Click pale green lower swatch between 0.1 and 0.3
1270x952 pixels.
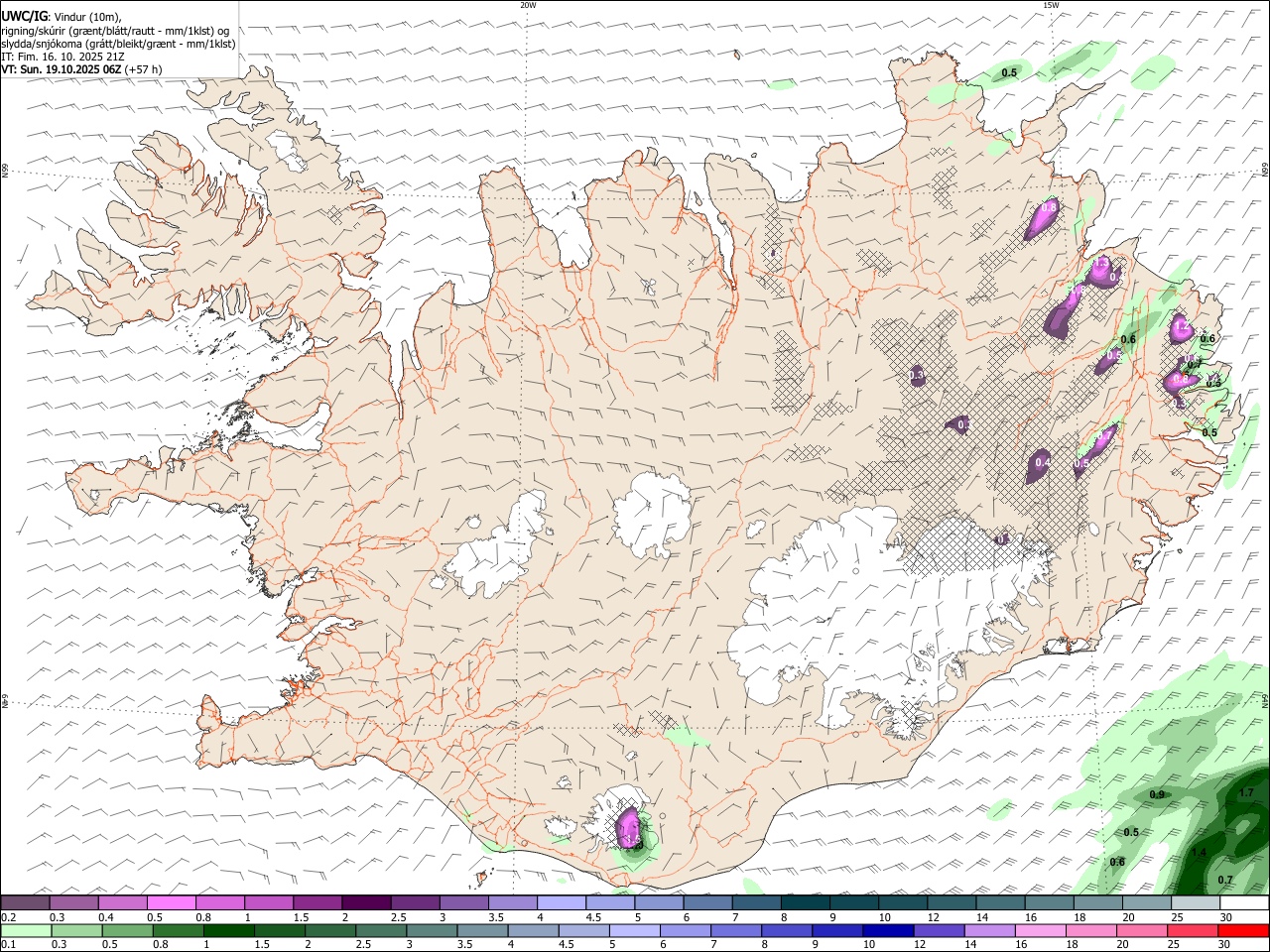(26, 930)
